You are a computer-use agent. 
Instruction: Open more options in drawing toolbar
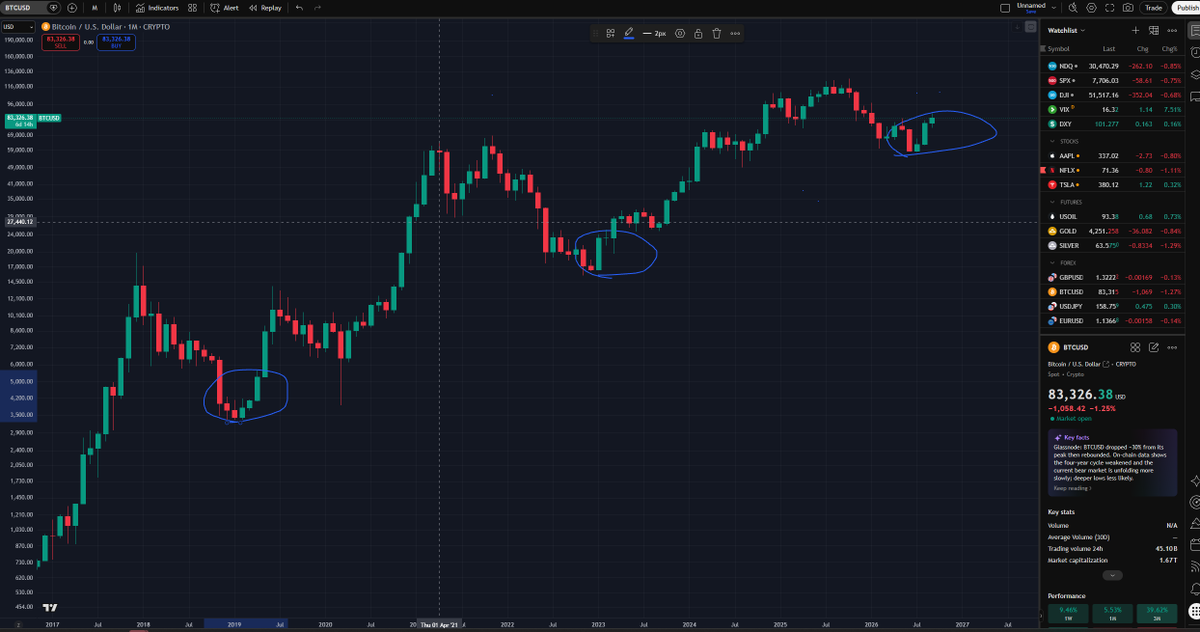tap(735, 33)
